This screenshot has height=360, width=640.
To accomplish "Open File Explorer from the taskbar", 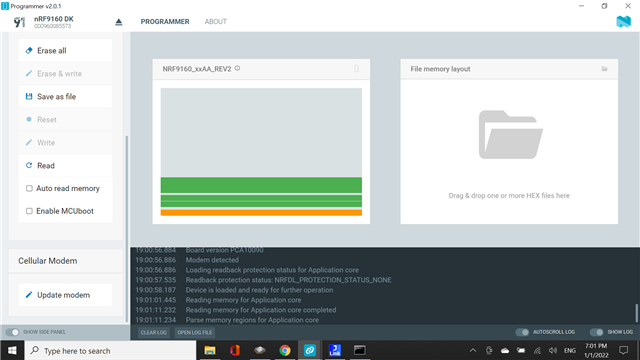I will (210, 350).
